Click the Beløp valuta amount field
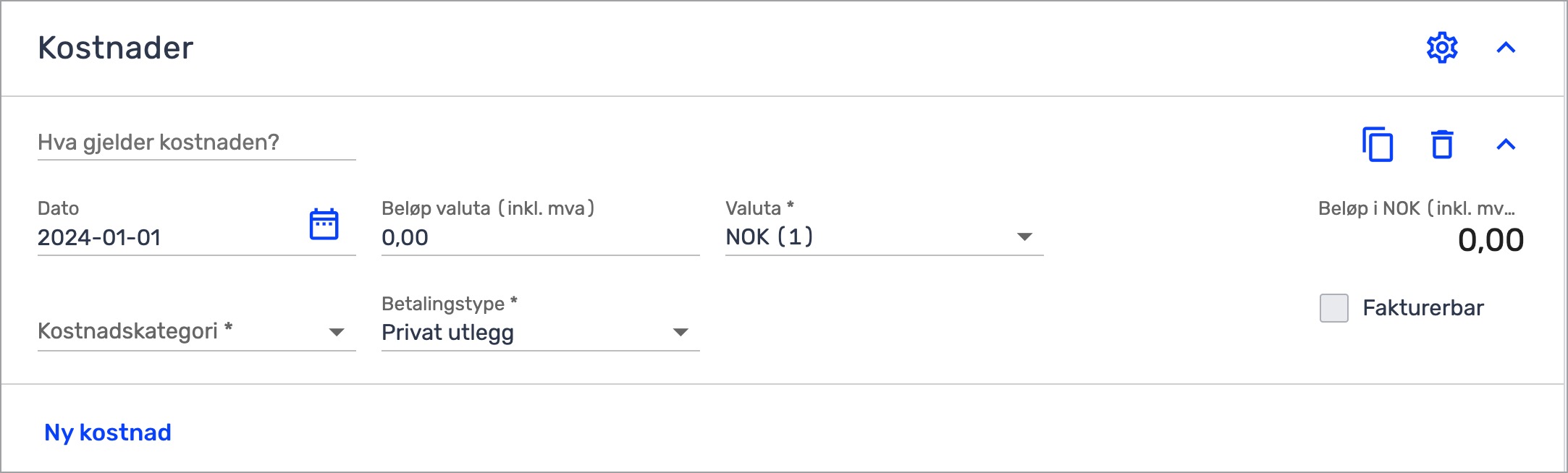Screen dimensions: 1568x473 (540, 237)
